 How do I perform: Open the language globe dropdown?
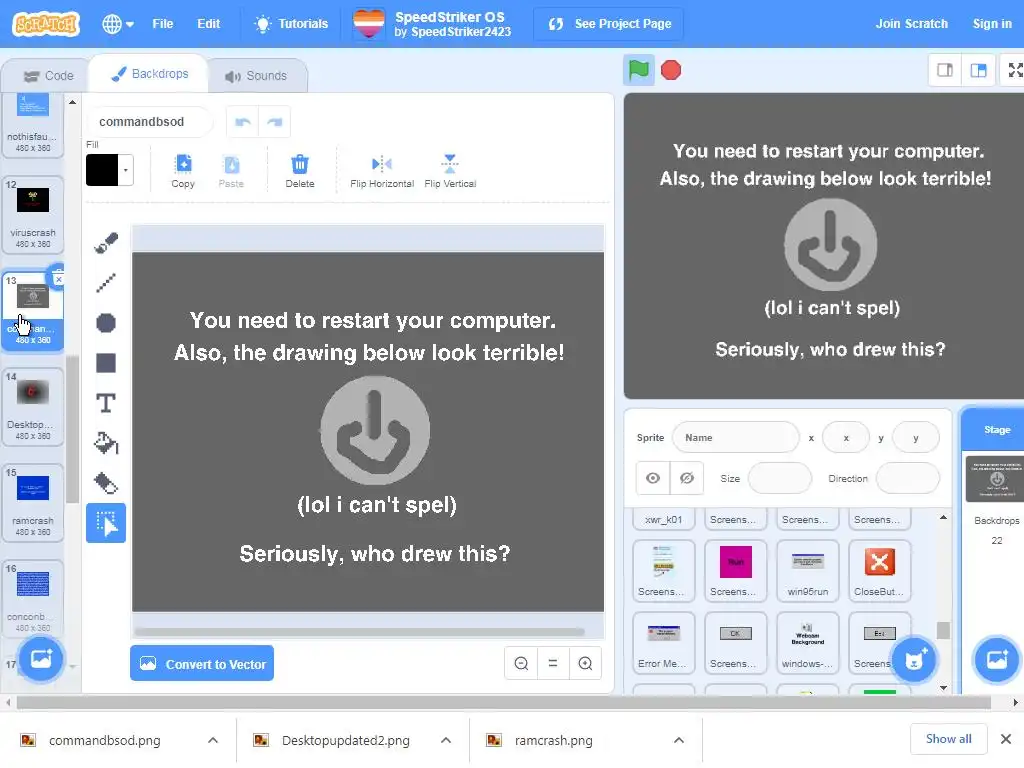point(118,24)
